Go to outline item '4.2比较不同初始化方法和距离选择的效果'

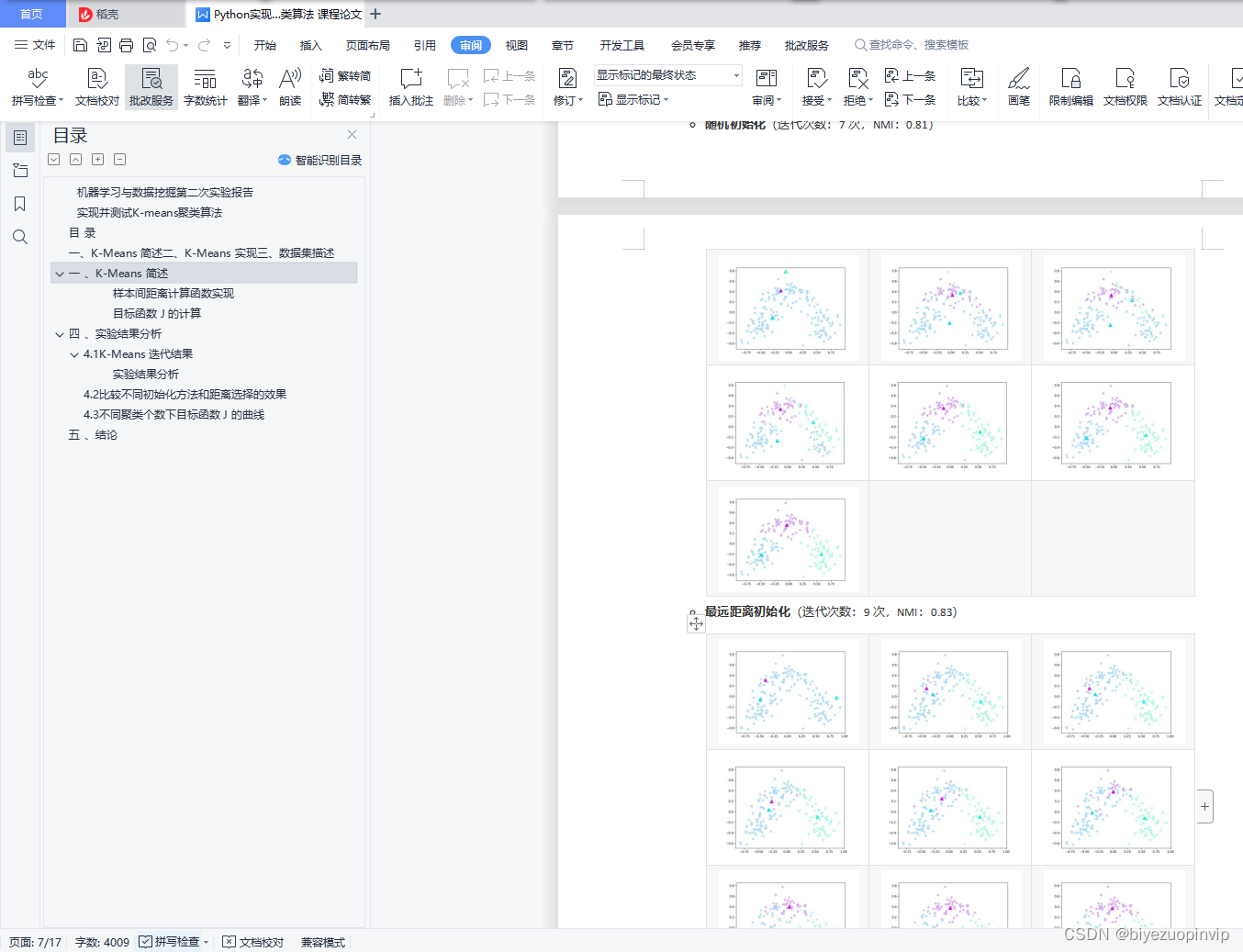(185, 395)
